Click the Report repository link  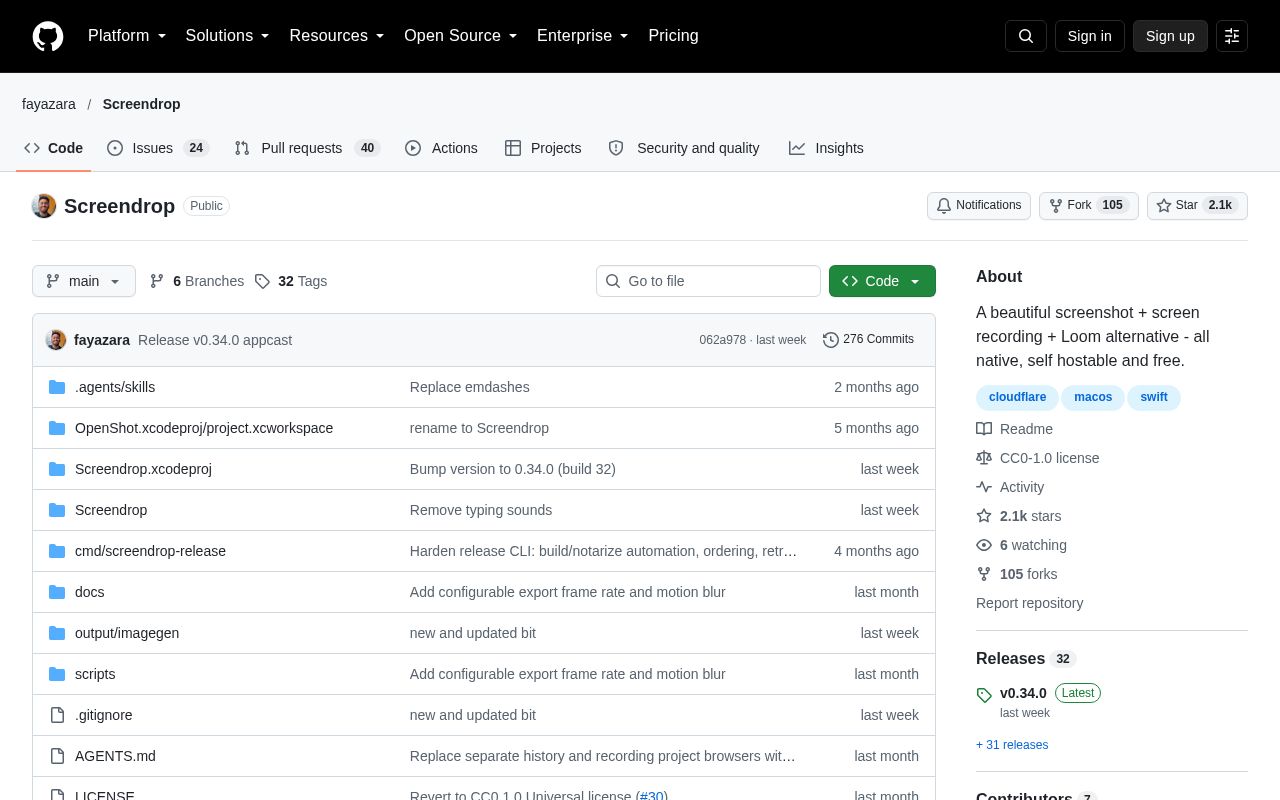click(1029, 603)
